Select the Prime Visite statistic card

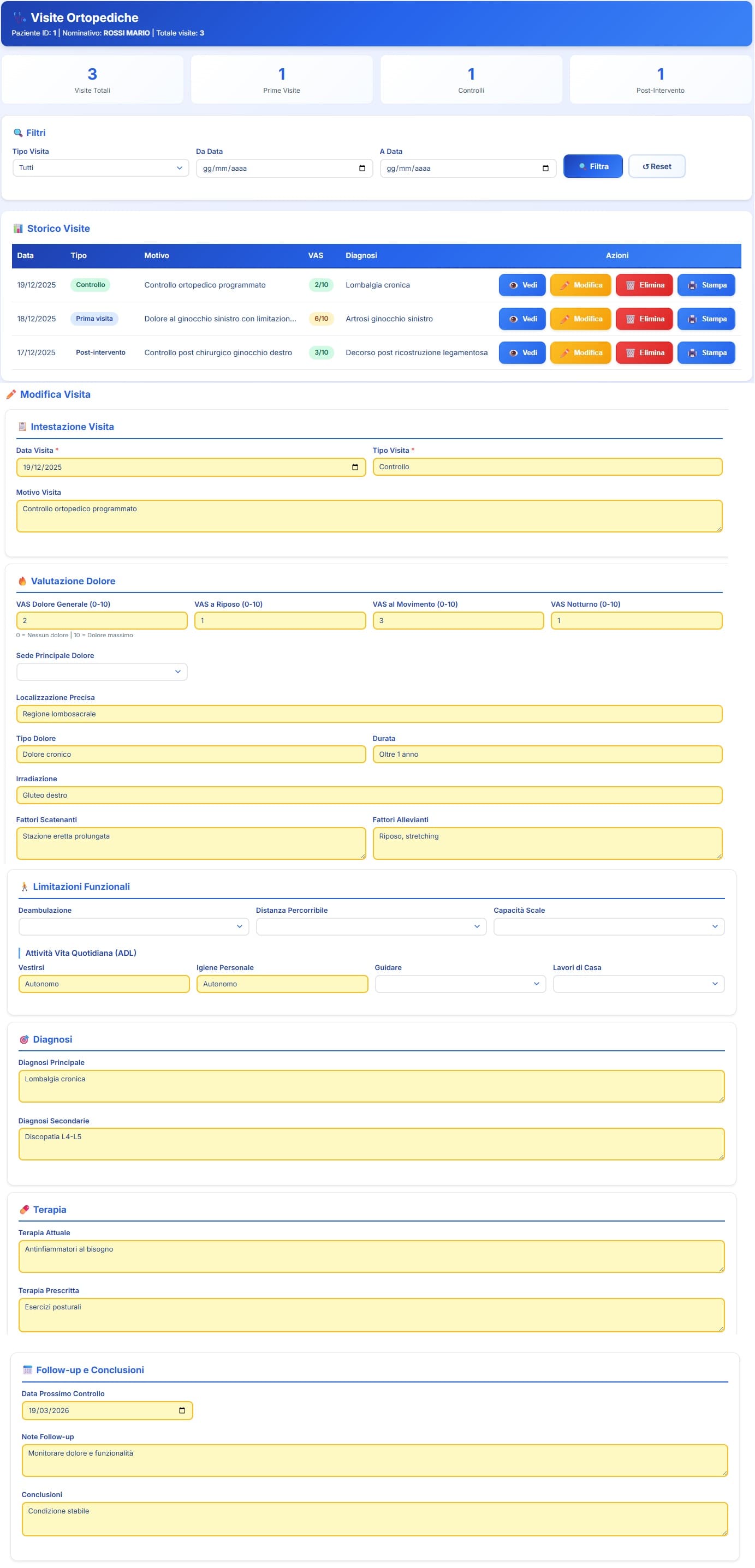pyautogui.click(x=281, y=80)
